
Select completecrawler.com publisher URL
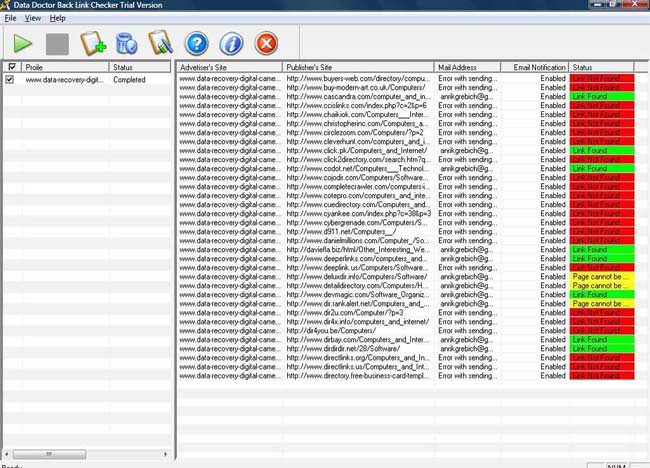pyautogui.click(x=358, y=187)
